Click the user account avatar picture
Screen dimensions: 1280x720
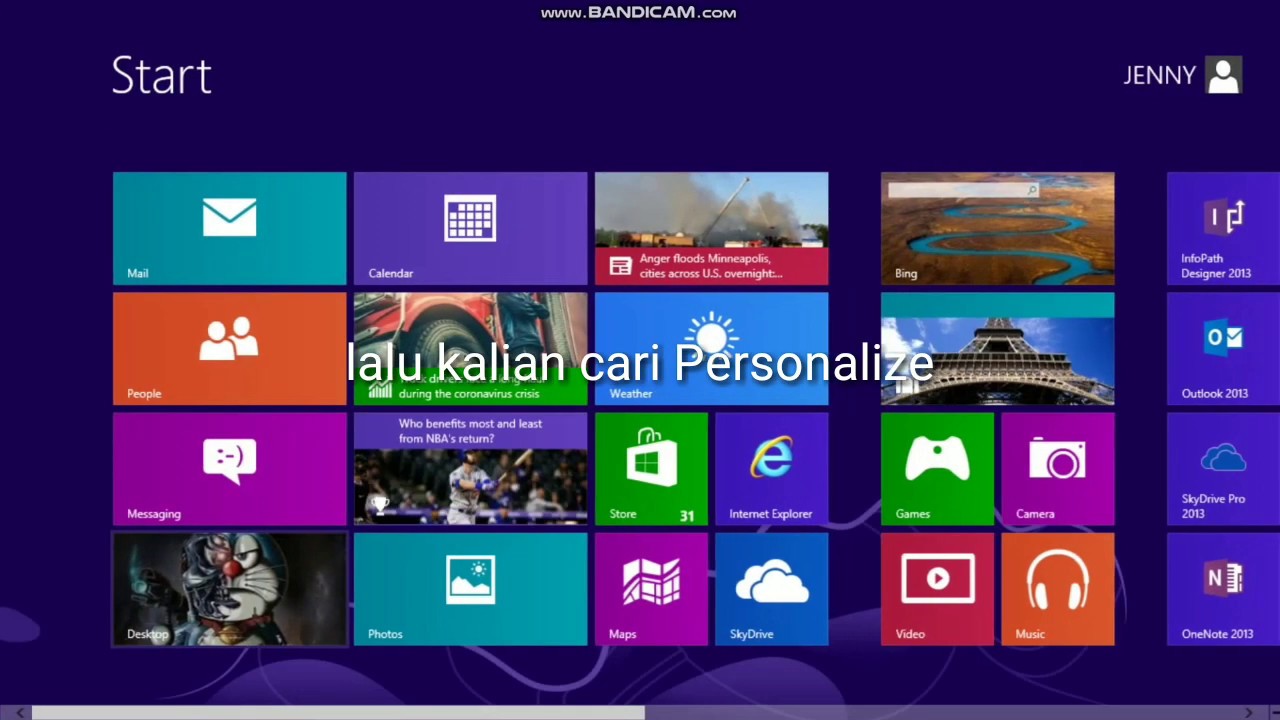(1223, 75)
